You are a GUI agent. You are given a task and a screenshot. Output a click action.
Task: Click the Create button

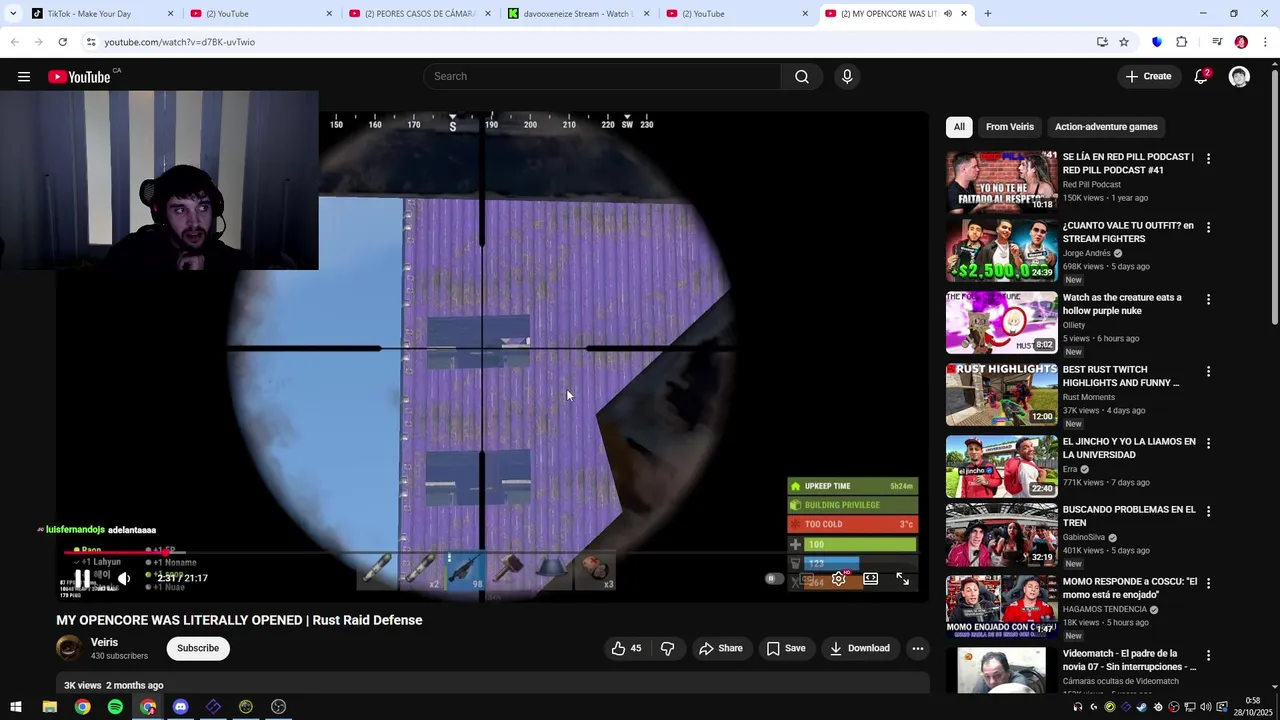click(1148, 77)
